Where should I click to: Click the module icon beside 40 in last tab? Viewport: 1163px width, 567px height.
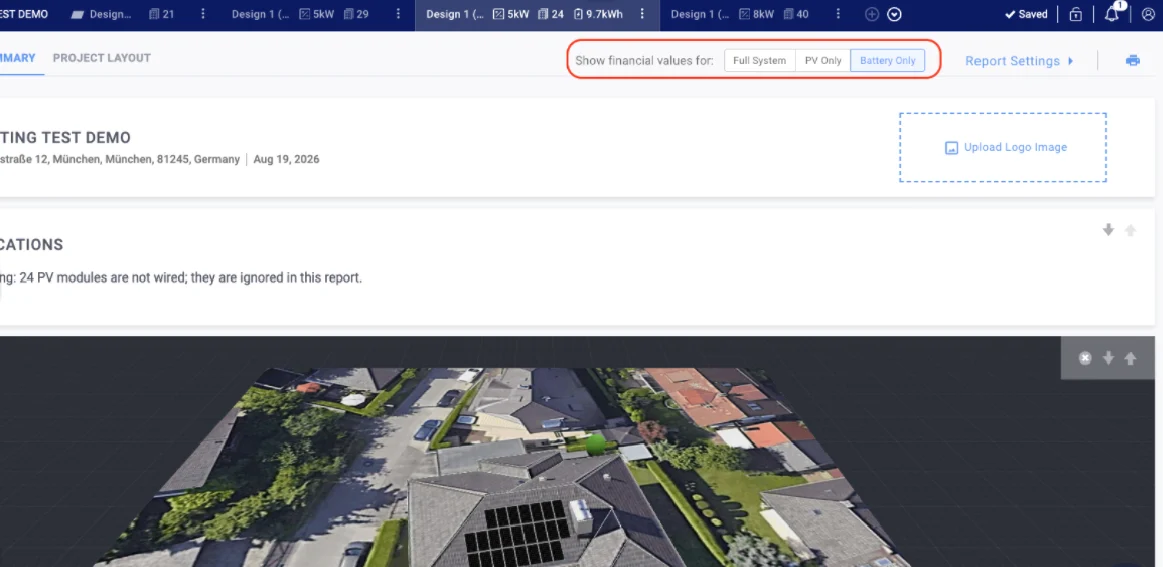tap(787, 14)
